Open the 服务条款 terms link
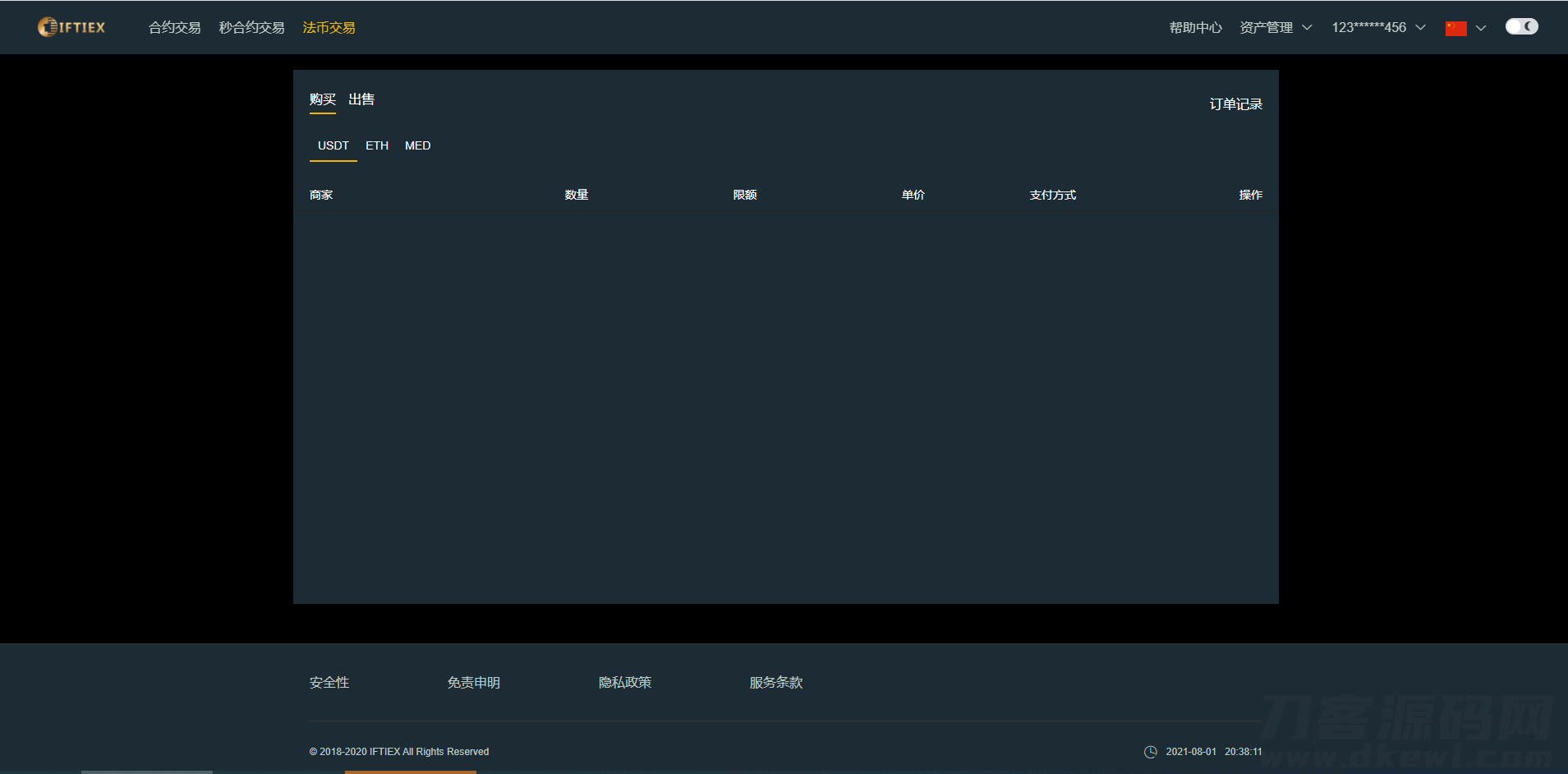Image resolution: width=1568 pixels, height=774 pixels. [x=775, y=683]
